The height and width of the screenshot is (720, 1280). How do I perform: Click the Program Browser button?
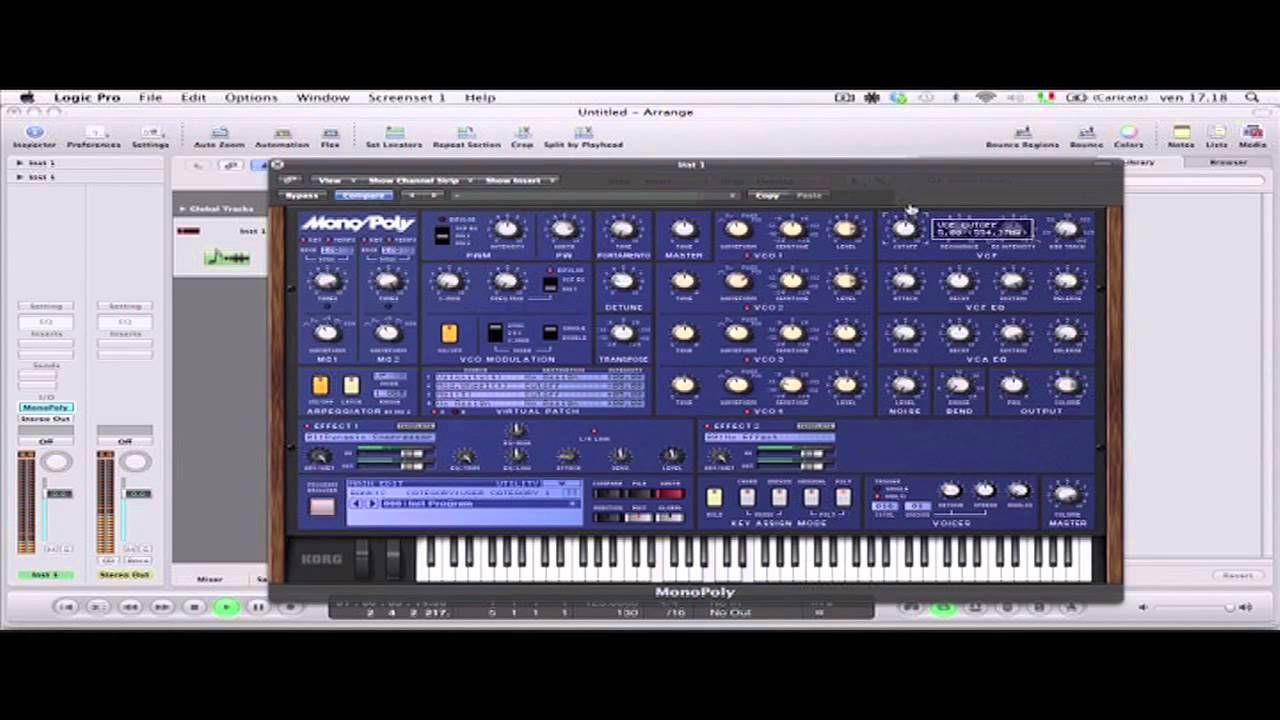pos(322,506)
